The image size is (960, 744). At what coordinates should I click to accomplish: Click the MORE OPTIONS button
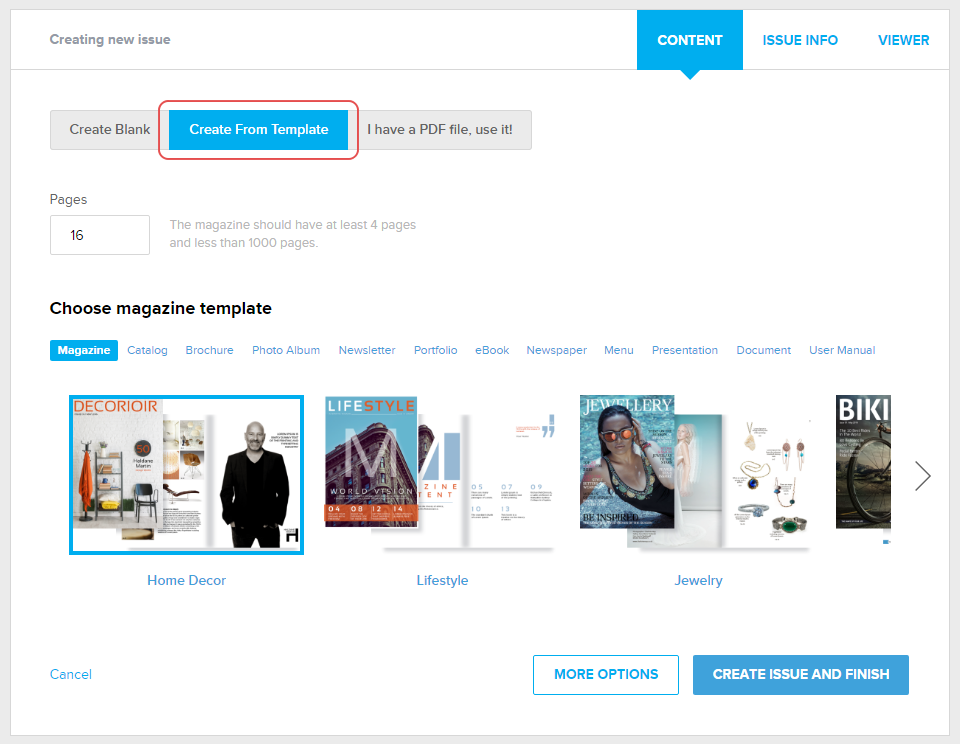coord(606,675)
